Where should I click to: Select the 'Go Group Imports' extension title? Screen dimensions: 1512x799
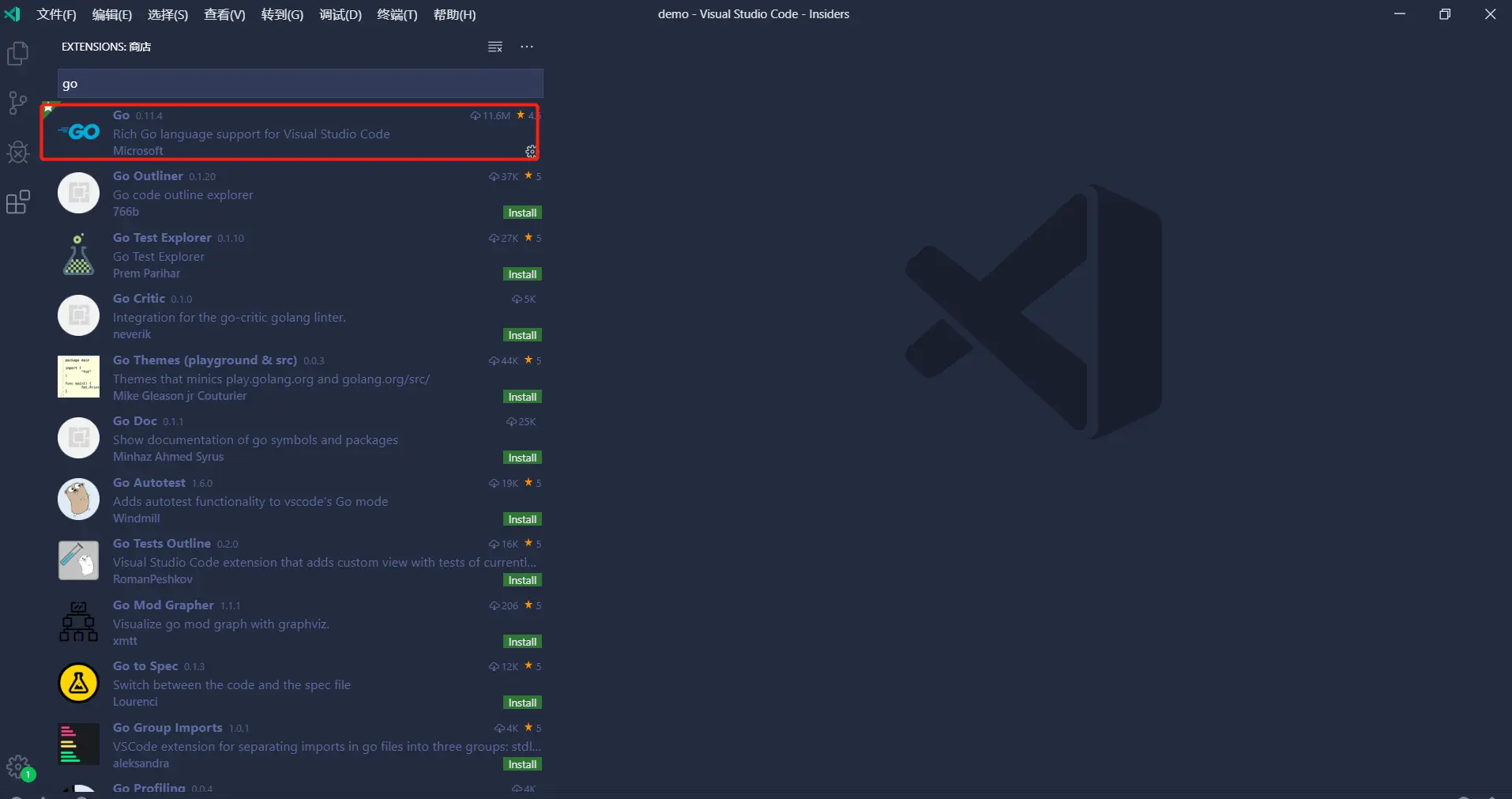(x=167, y=728)
